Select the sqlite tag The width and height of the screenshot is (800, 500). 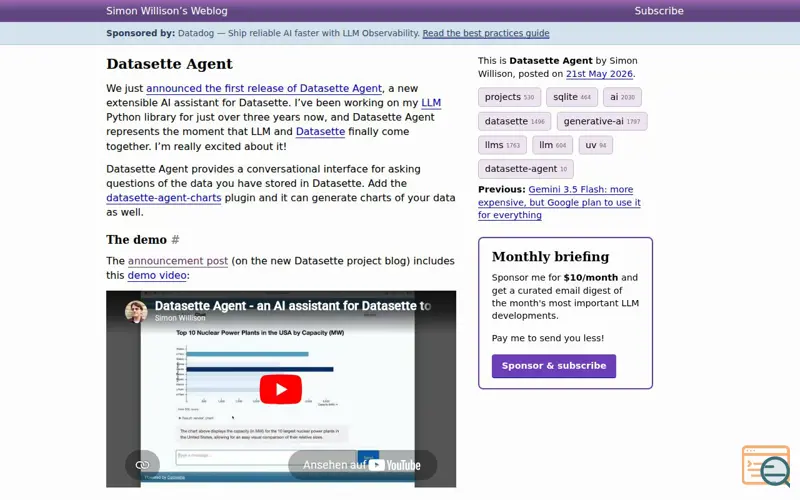point(571,97)
